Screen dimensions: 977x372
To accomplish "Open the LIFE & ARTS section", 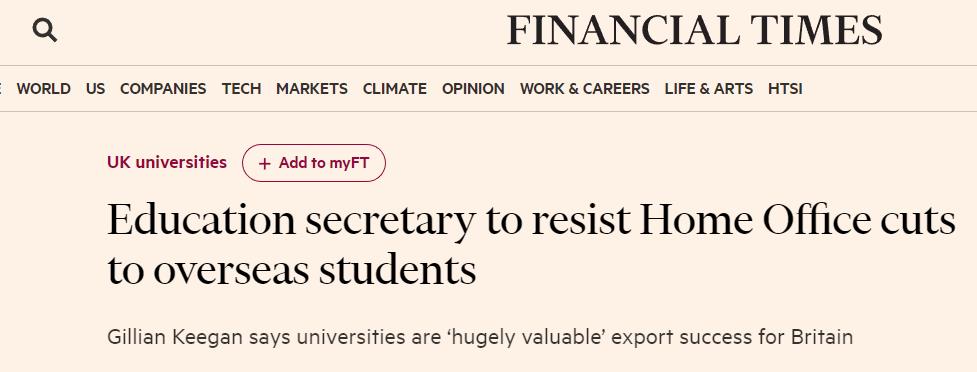I will click(x=708, y=89).
